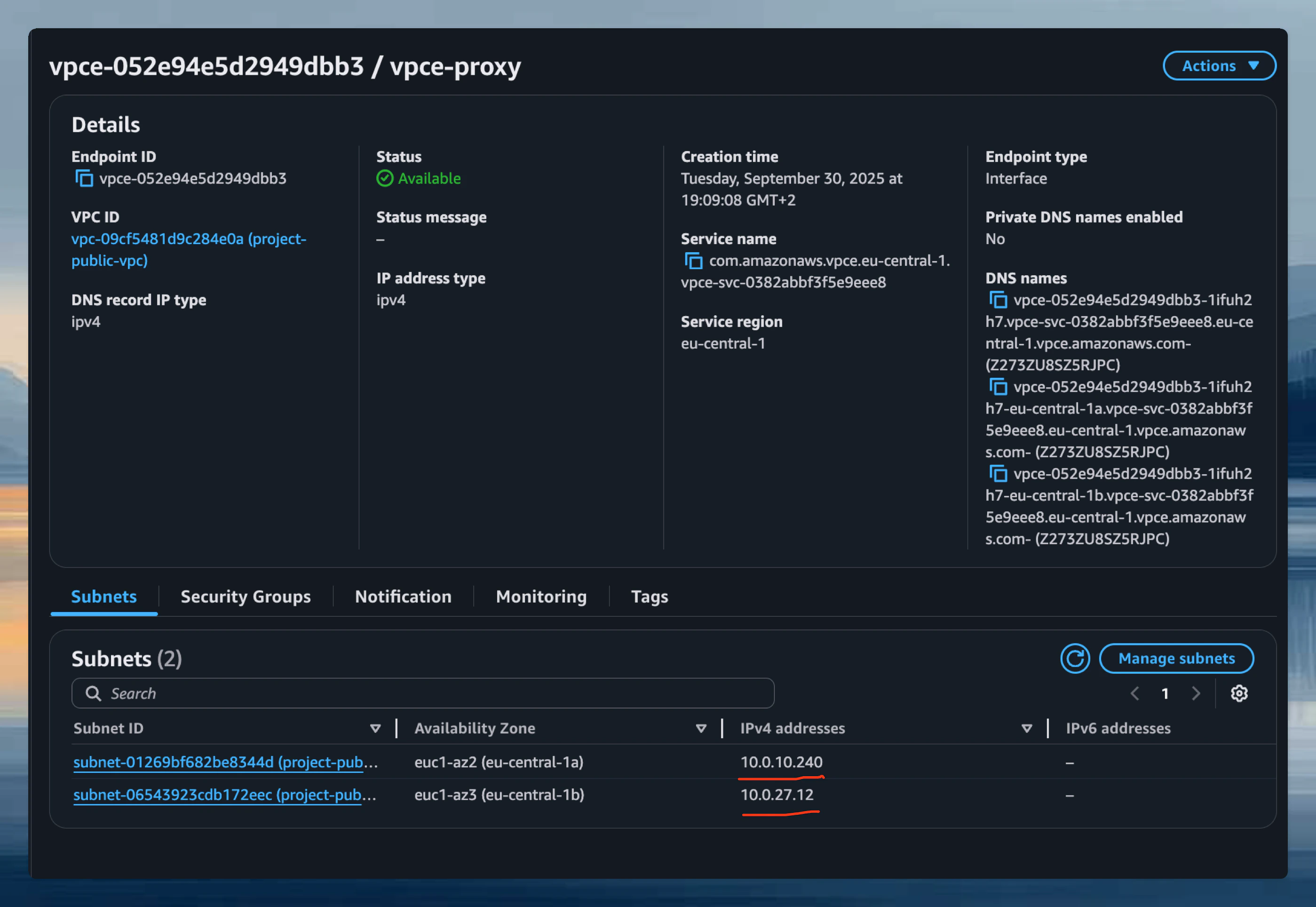This screenshot has height=907, width=1316.
Task: Refresh the Subnets table
Action: [1075, 659]
